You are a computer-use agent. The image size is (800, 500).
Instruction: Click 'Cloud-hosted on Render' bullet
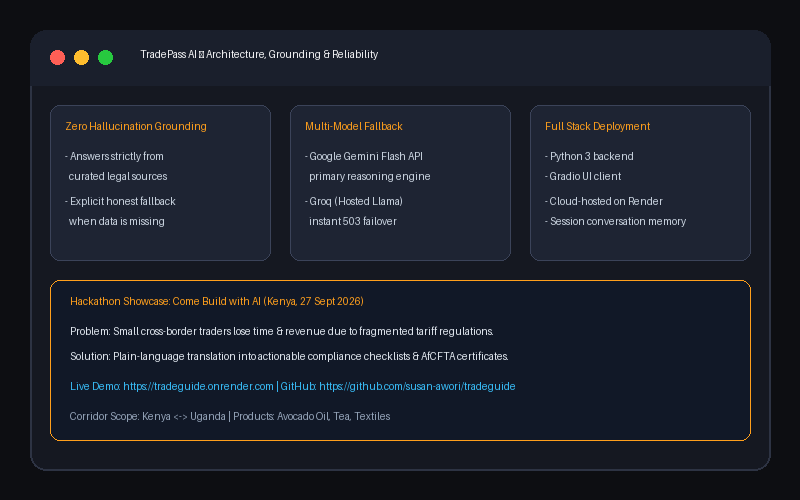604,202
